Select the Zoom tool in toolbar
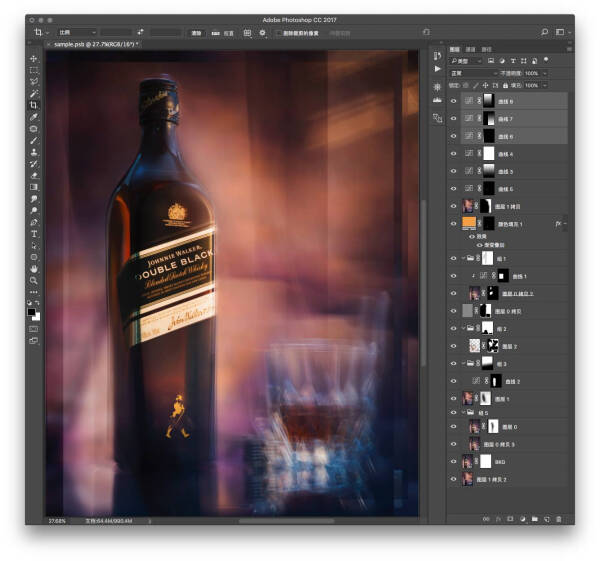Image resolution: width=600 pixels, height=561 pixels. (x=34, y=280)
